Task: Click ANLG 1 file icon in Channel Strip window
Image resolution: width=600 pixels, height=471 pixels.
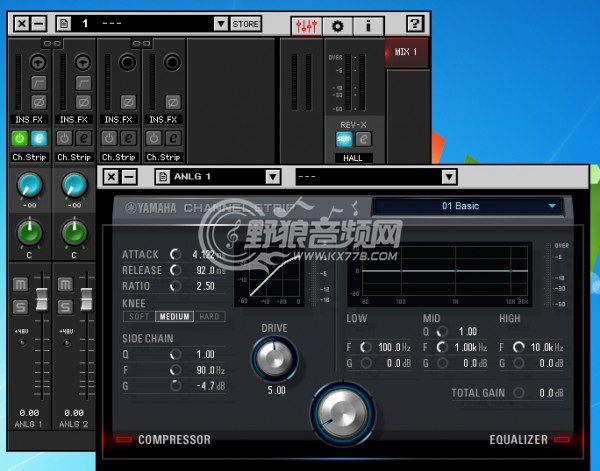Action: [x=163, y=176]
